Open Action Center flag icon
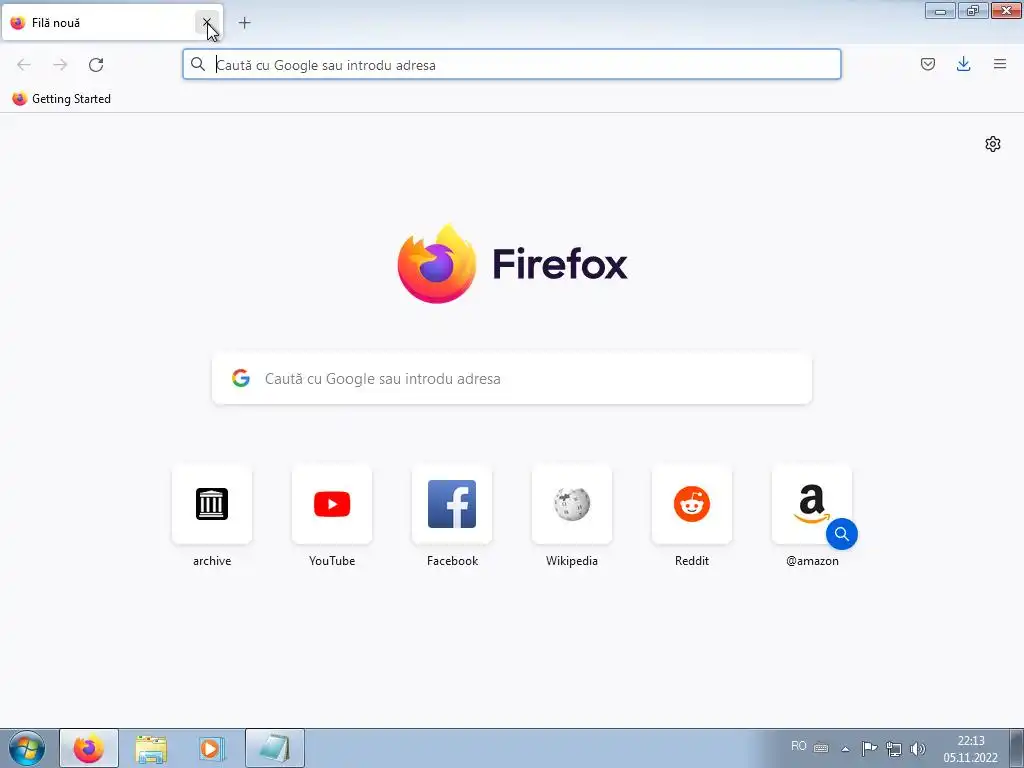The image size is (1024, 768). point(869,748)
